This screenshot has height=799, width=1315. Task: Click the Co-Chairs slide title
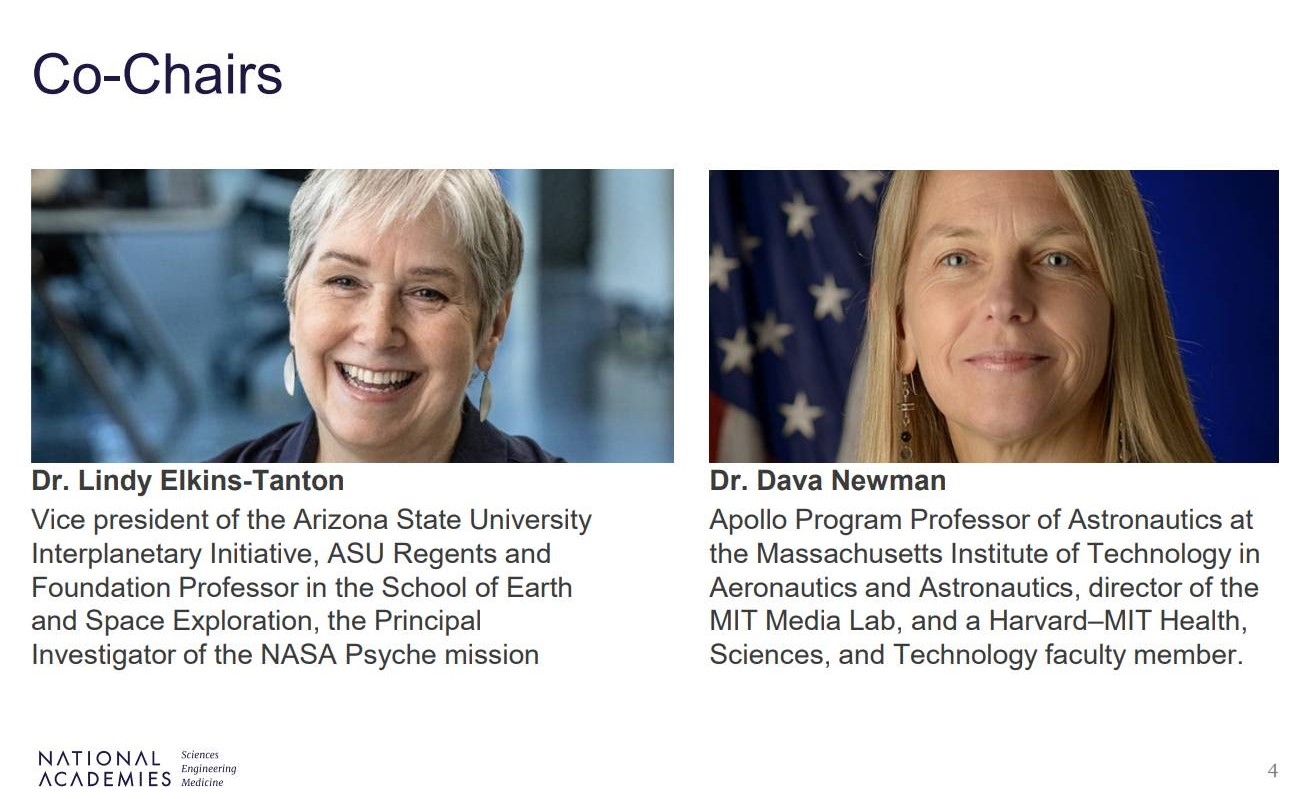[x=157, y=75]
